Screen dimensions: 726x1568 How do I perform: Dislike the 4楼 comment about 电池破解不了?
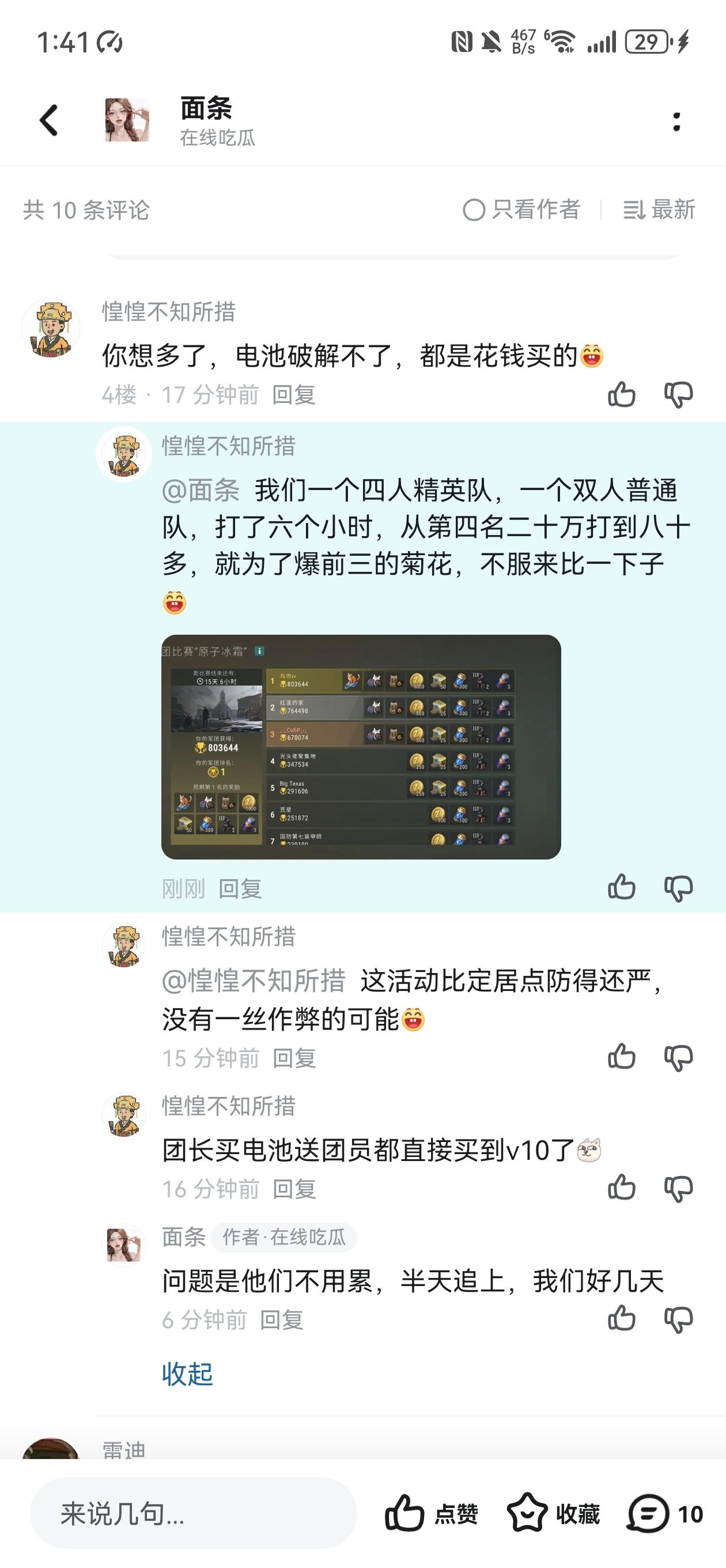679,394
